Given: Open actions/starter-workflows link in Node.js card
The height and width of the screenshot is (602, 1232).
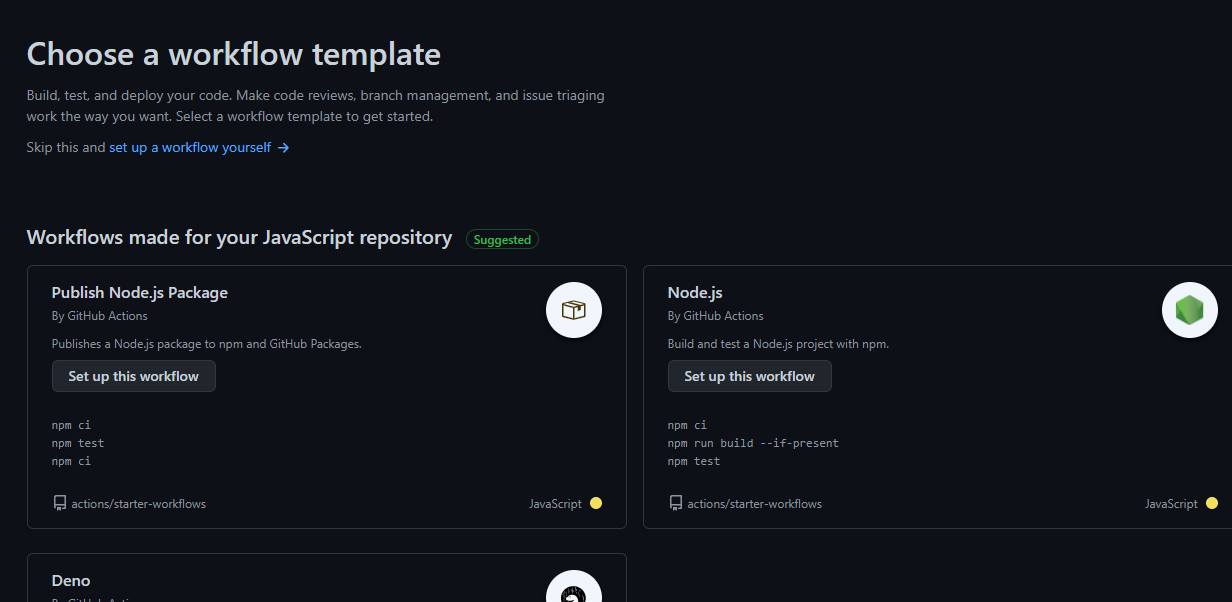Looking at the screenshot, I should pyautogui.click(x=755, y=504).
